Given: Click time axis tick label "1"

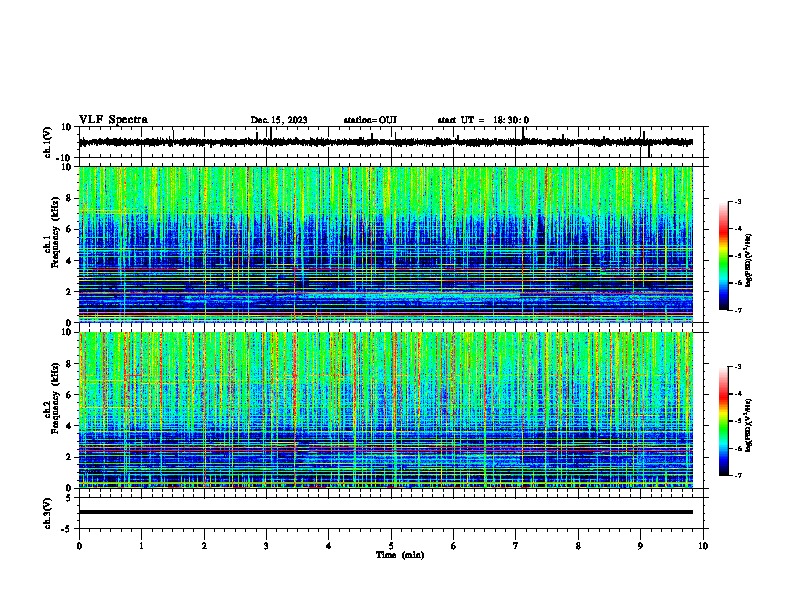Looking at the screenshot, I should coord(141,546).
